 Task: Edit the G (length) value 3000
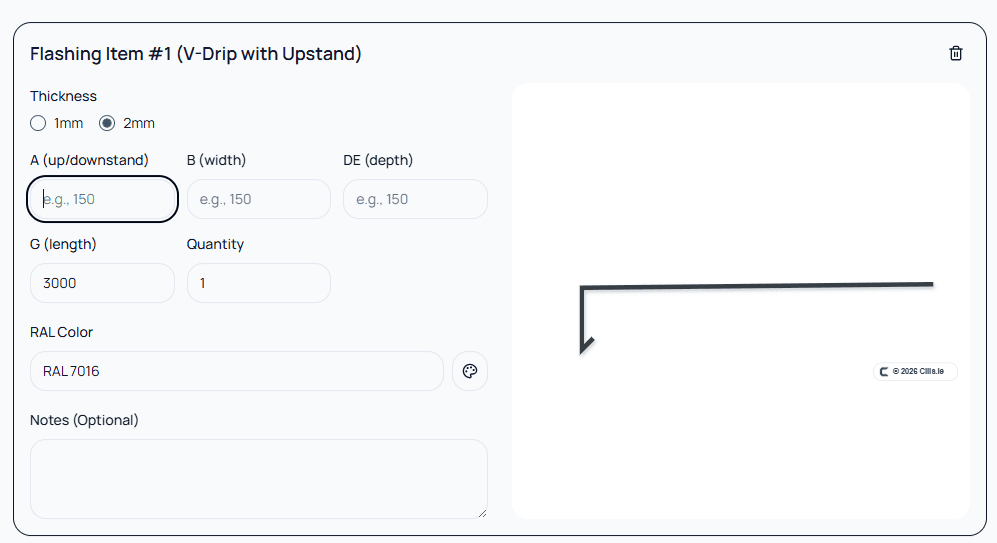pos(102,283)
